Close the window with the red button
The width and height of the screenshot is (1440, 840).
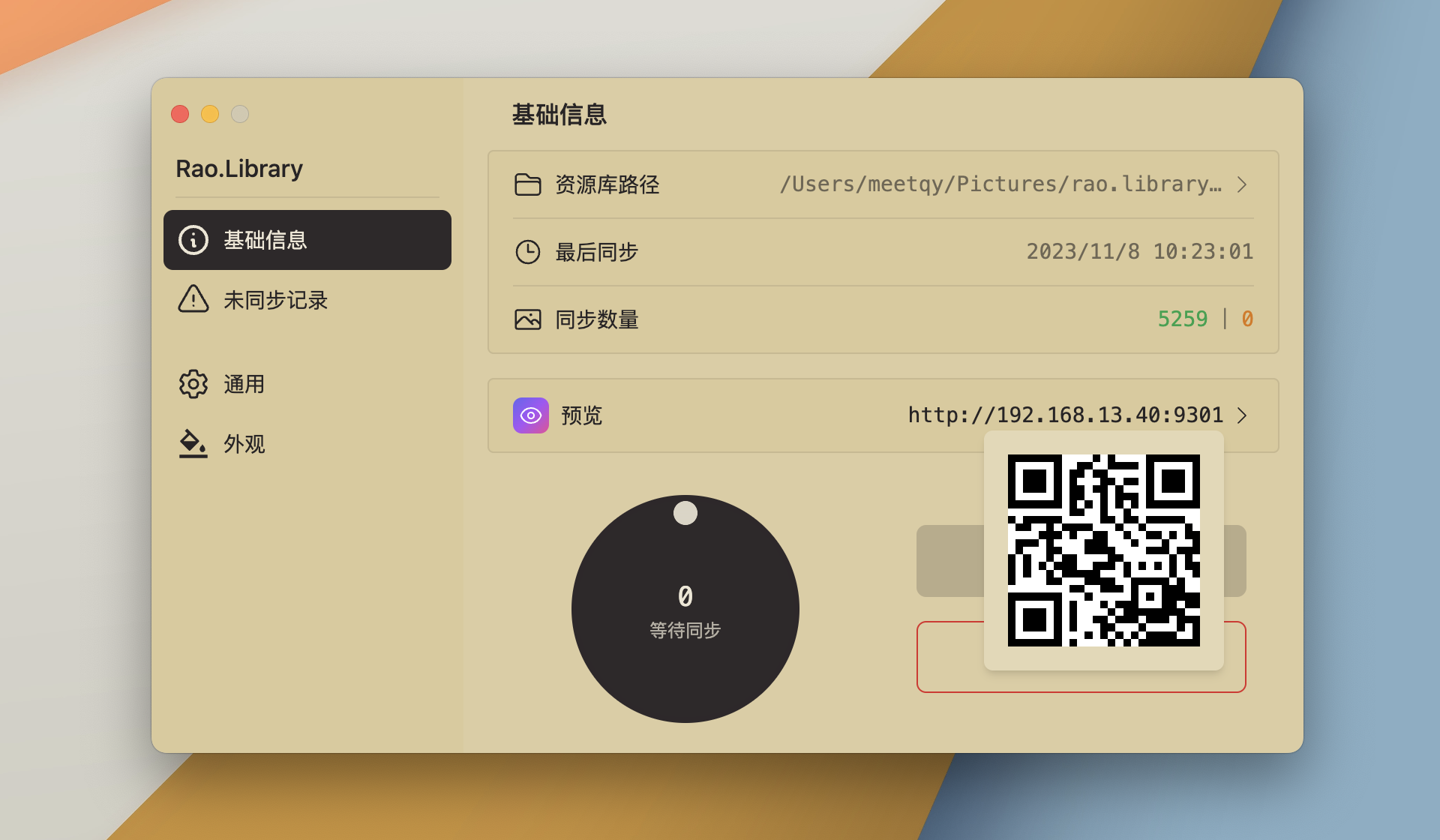(x=180, y=114)
